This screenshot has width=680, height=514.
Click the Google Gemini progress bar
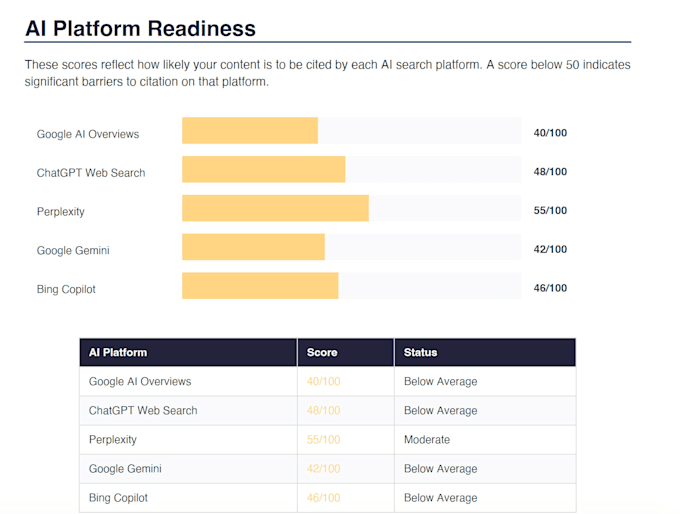[352, 247]
